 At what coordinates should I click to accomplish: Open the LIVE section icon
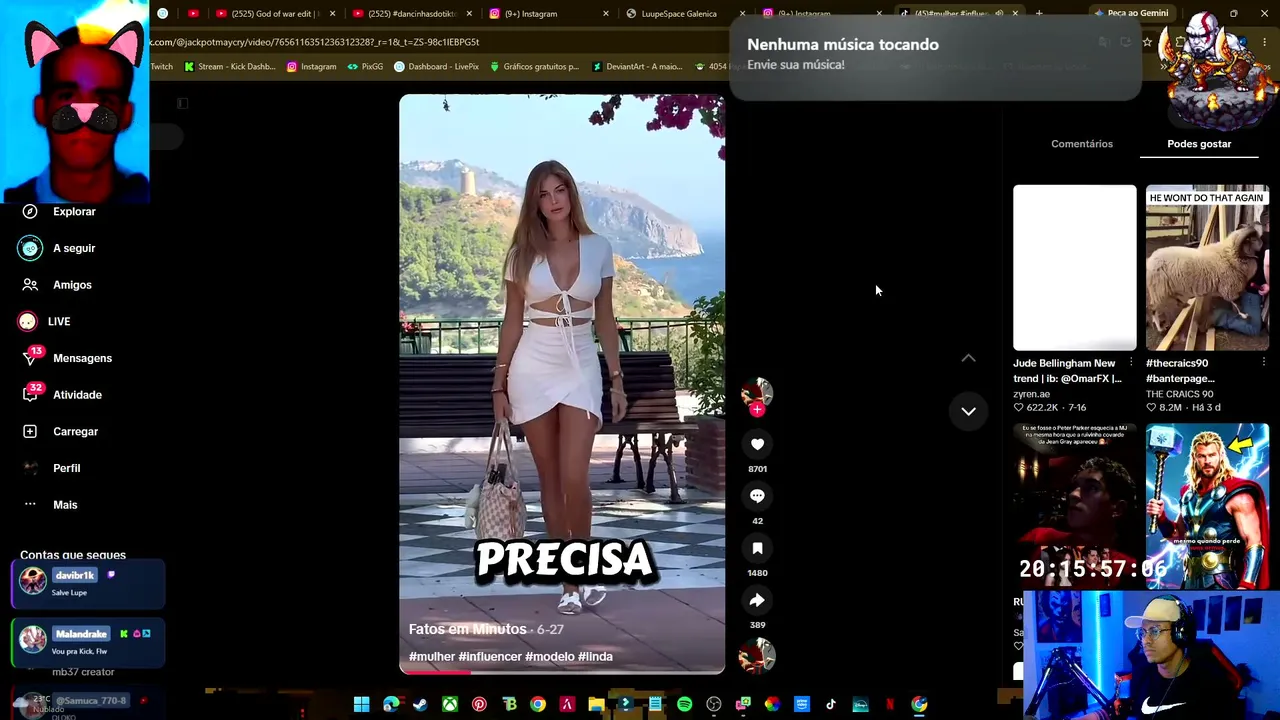(x=28, y=321)
